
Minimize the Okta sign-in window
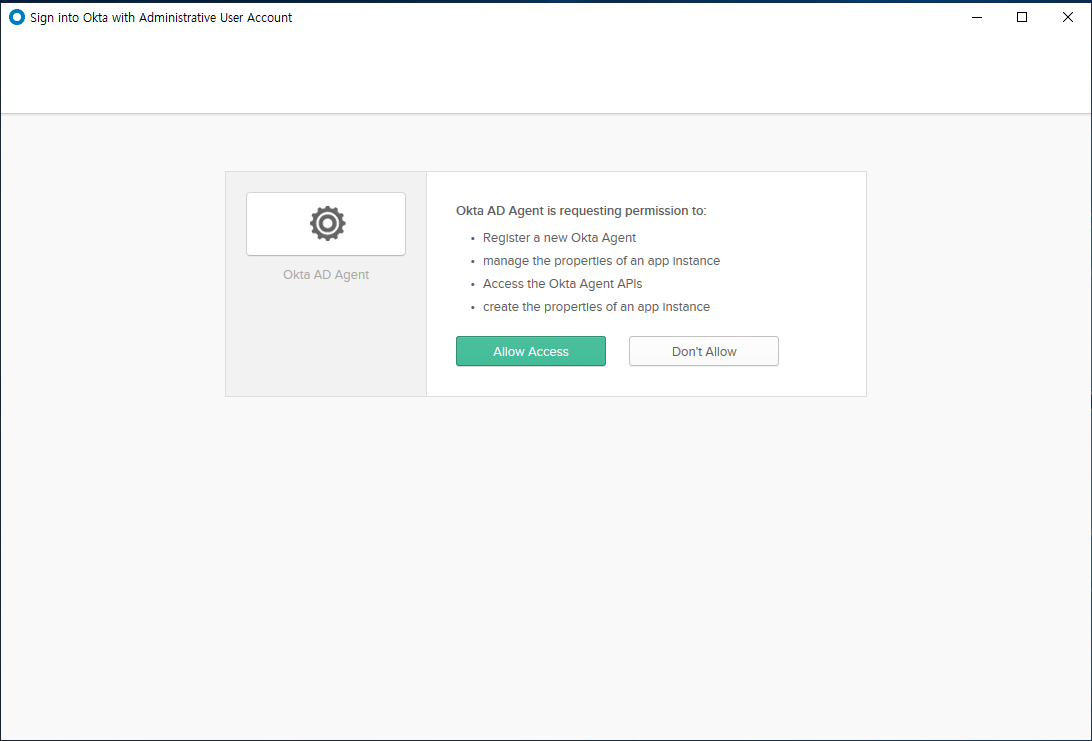(977, 17)
